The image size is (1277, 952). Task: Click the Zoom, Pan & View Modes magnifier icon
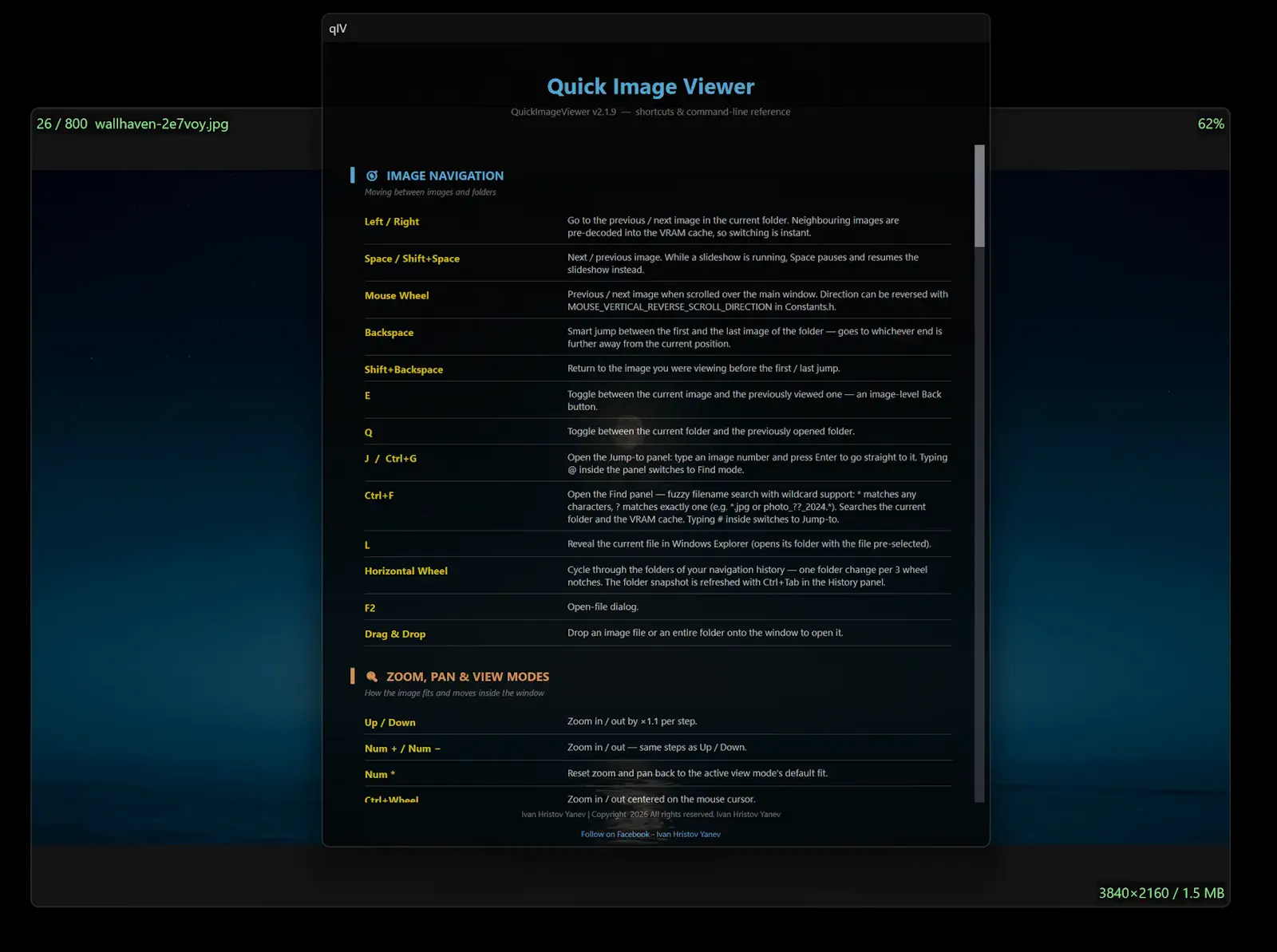click(372, 677)
